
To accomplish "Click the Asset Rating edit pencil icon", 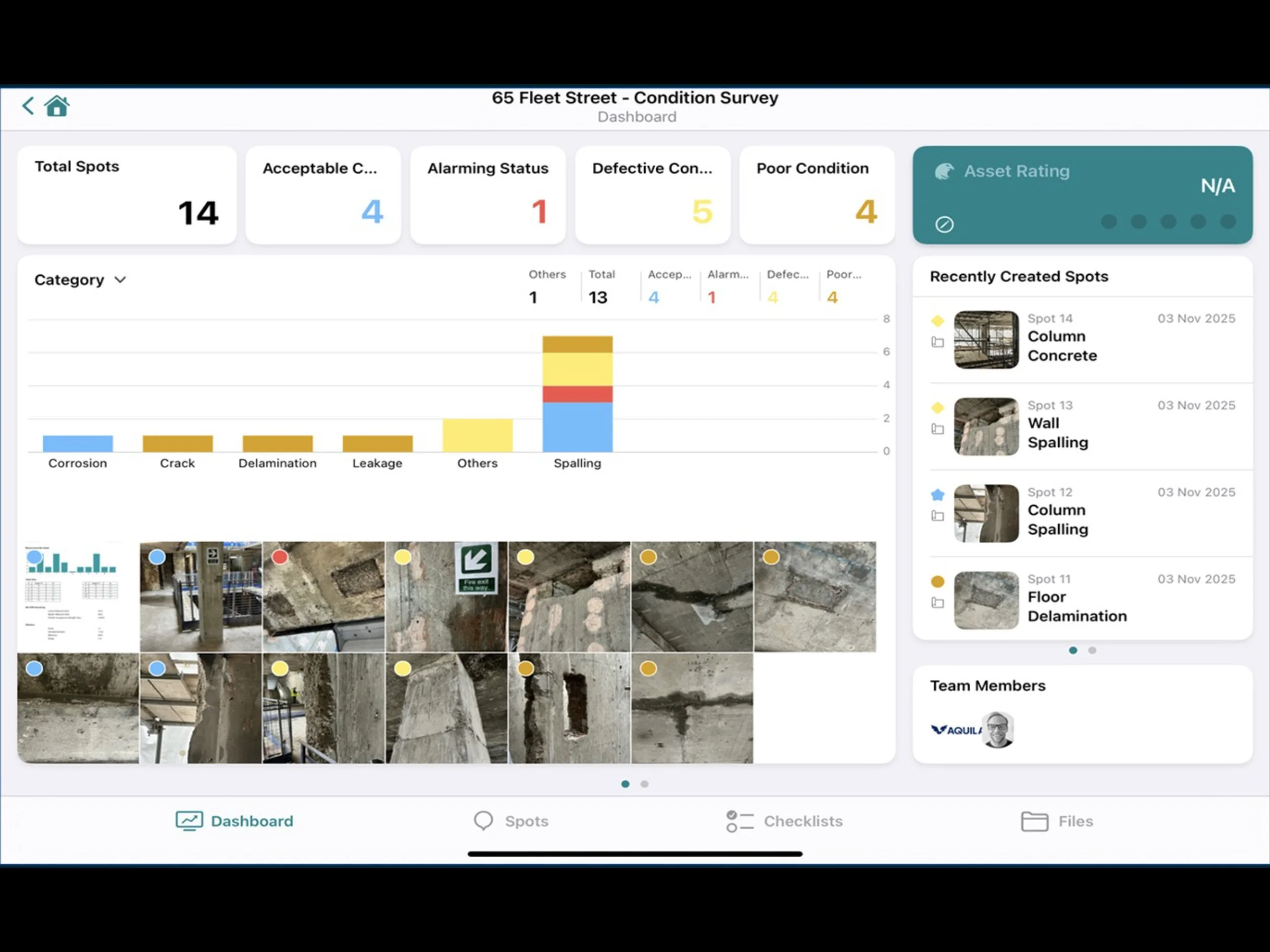I will point(944,224).
